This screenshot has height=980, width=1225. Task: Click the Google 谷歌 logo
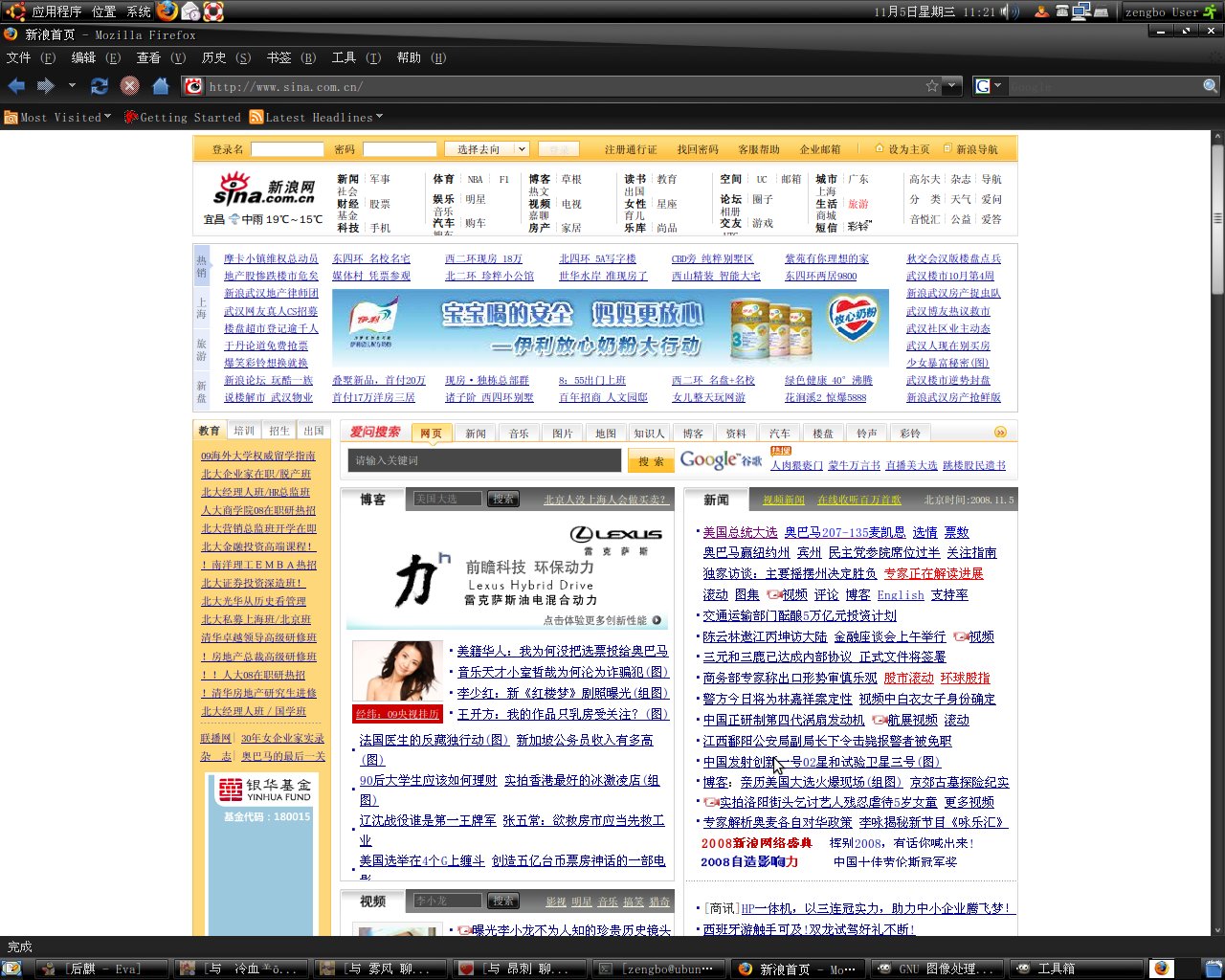[x=722, y=460]
